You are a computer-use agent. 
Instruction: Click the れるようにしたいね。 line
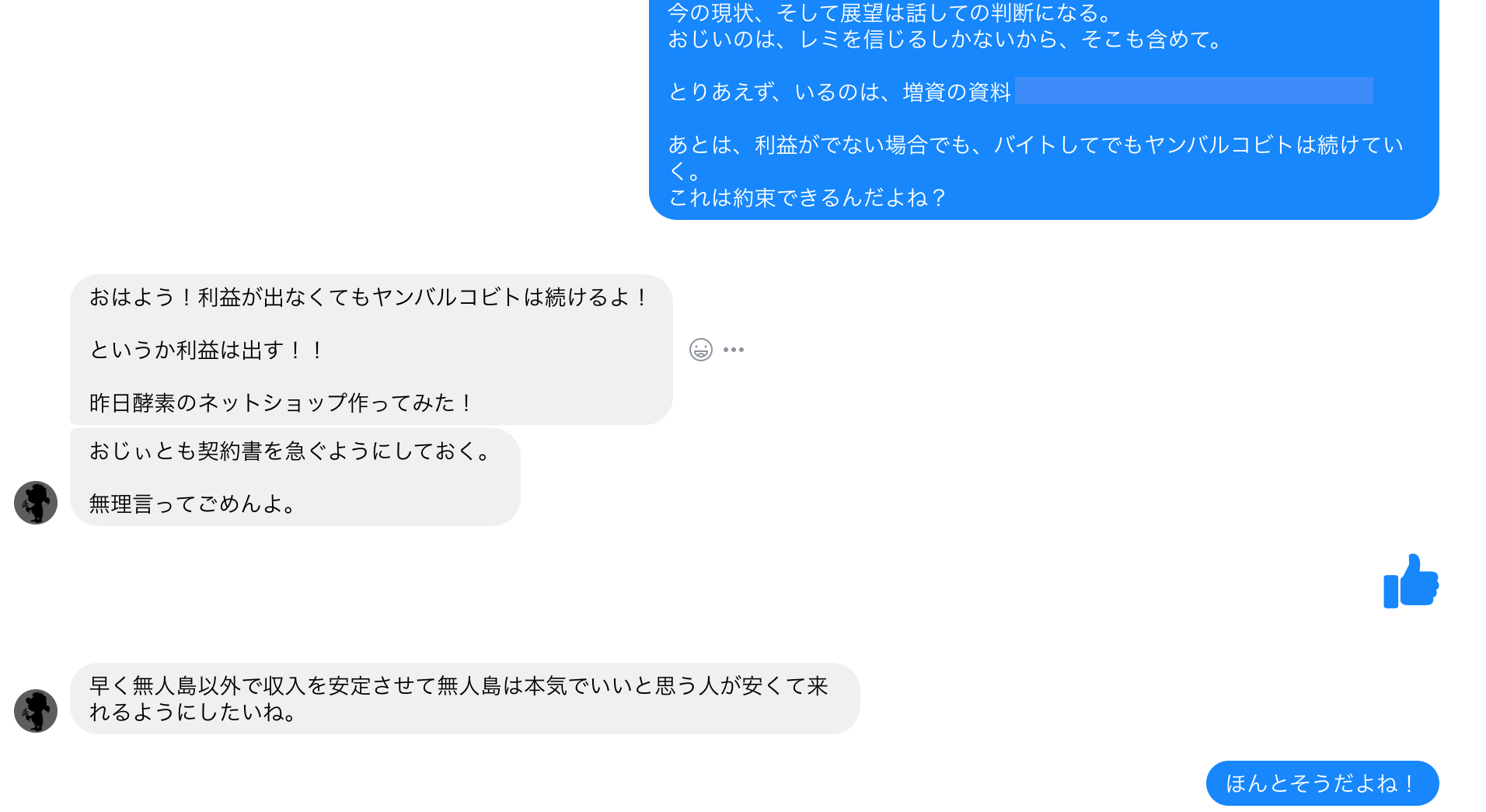193,713
